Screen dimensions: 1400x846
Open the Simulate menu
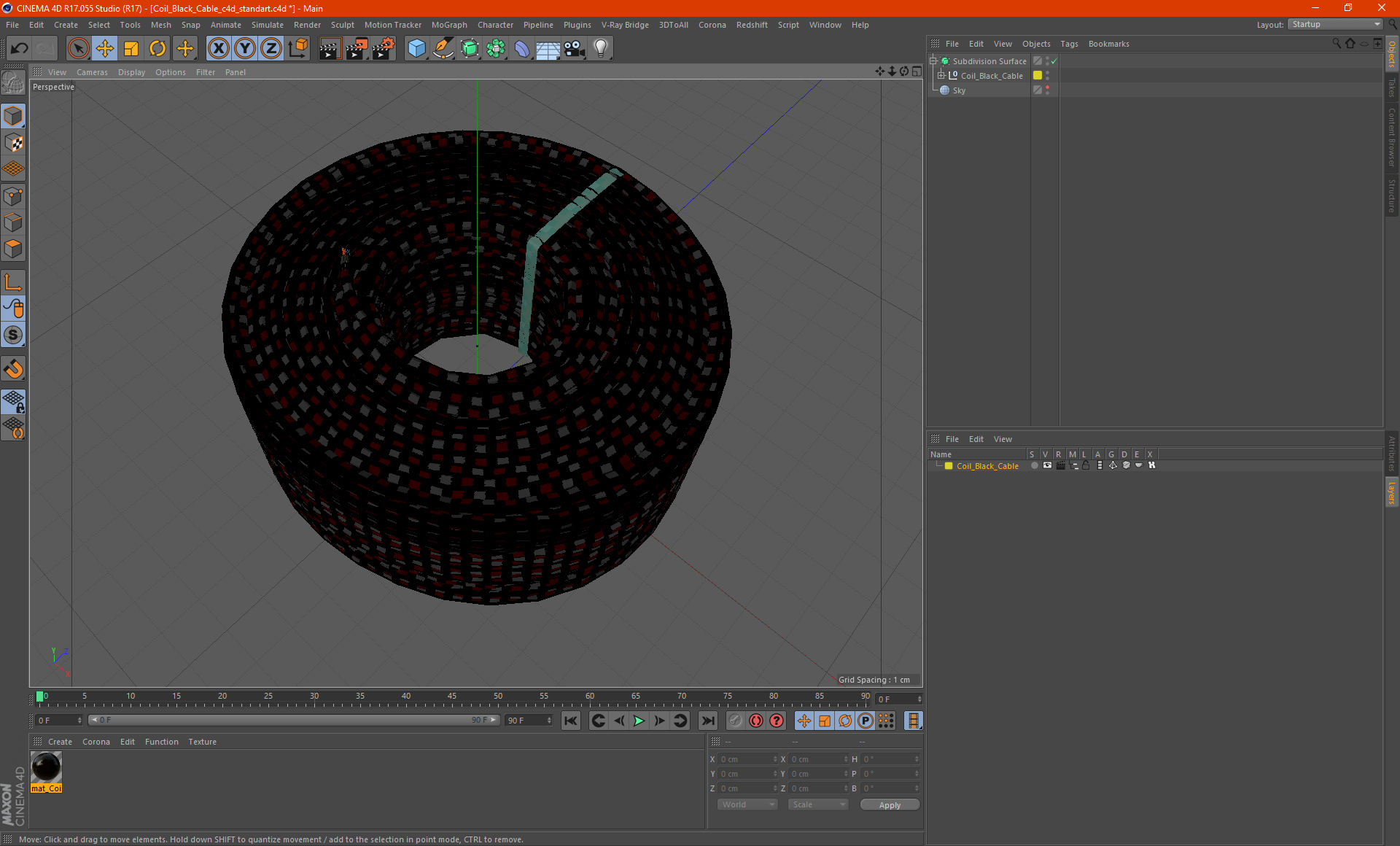click(268, 25)
